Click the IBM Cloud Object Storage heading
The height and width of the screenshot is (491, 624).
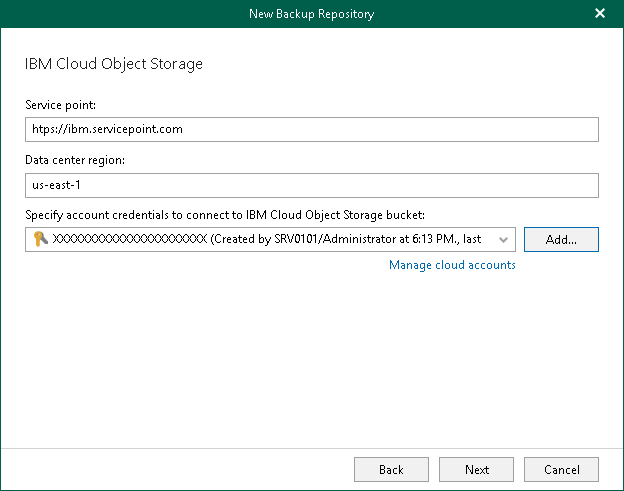(x=114, y=64)
